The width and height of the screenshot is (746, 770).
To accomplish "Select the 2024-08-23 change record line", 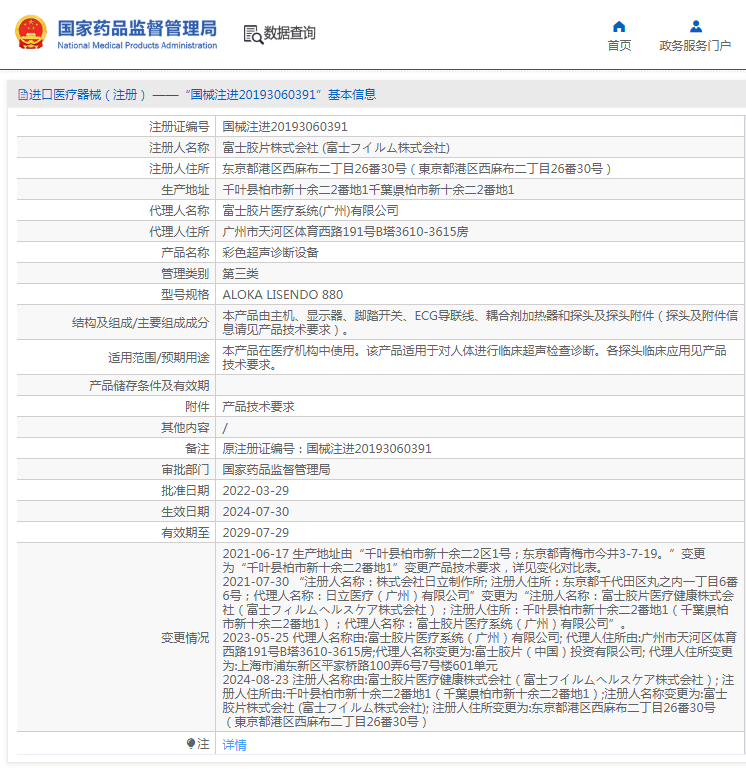I will tap(479, 701).
